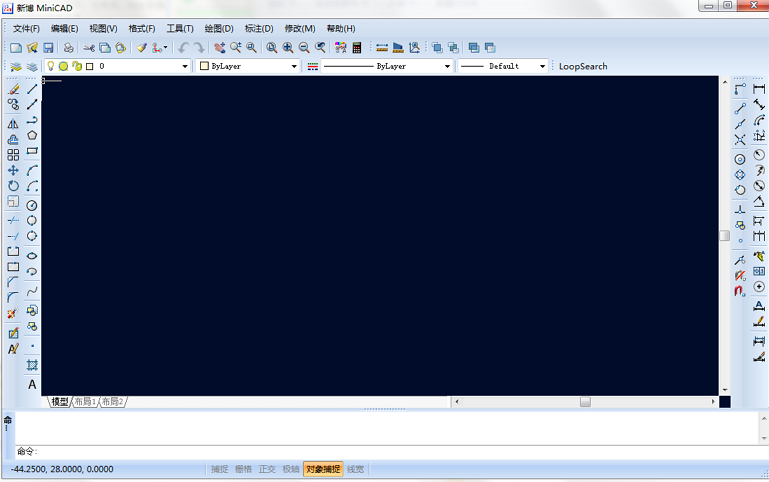Select the Pan hand tool icon
769x482 pixels.
219,48
